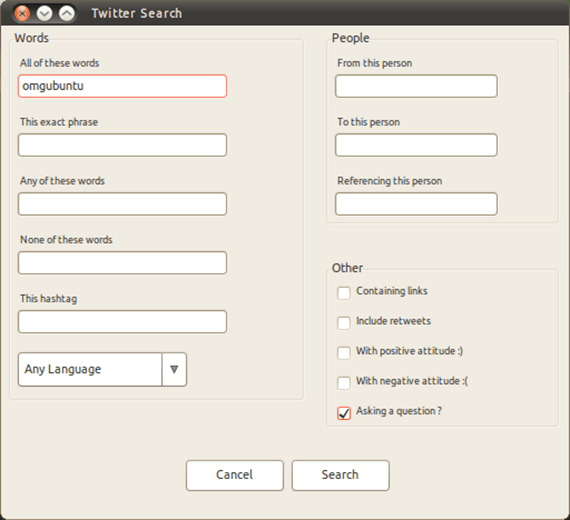Check 'With positive attitude :)' option
This screenshot has height=520, width=570.
click(344, 353)
